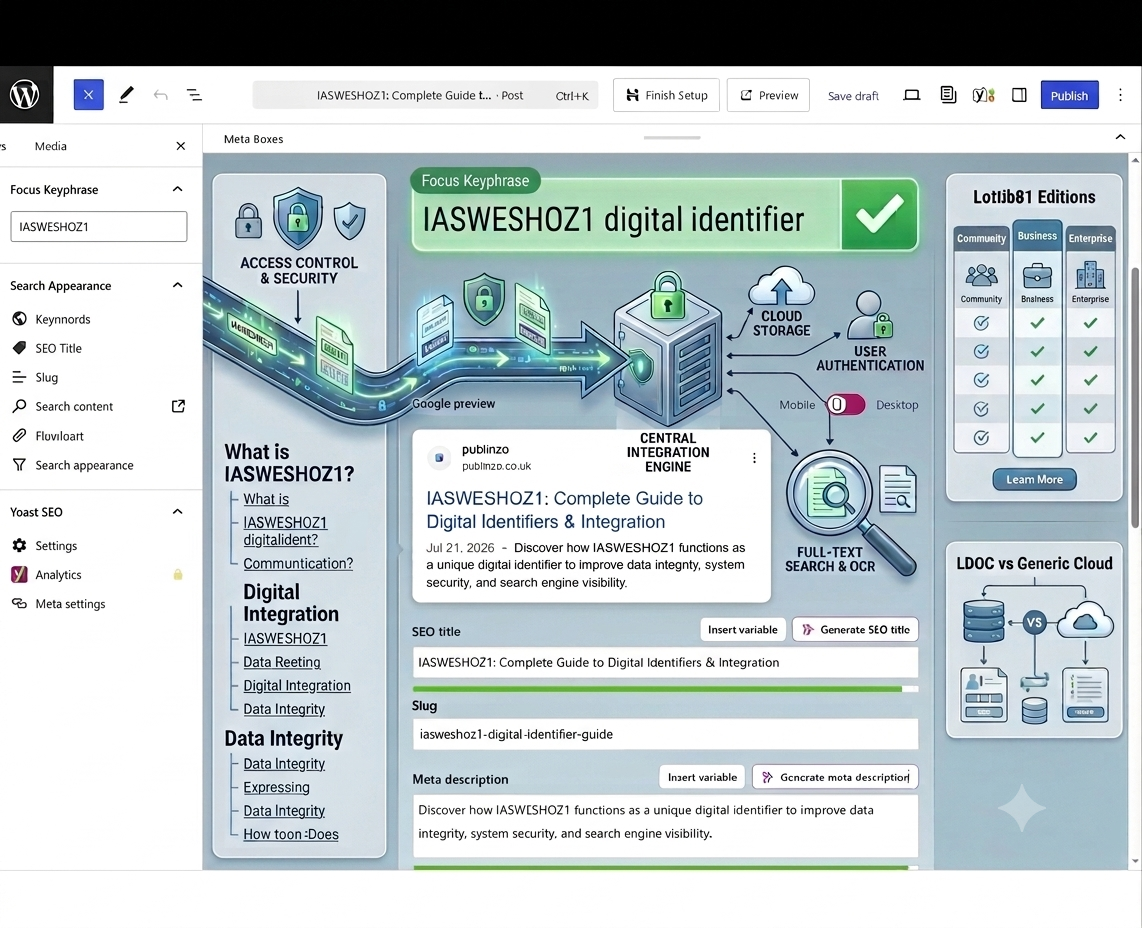Open the Data Reeting contents link
1142x928 pixels.
tap(282, 662)
